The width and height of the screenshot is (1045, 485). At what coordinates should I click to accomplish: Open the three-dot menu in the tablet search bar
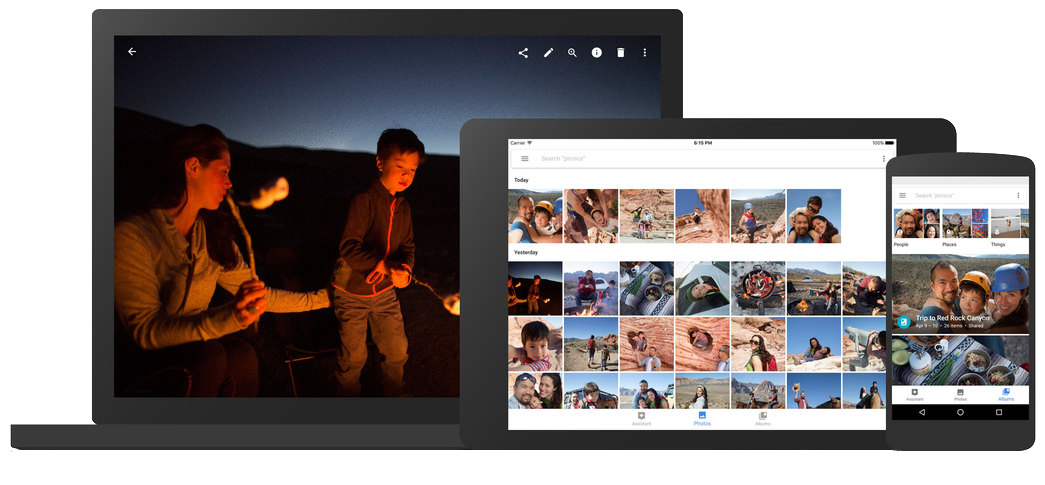[883, 159]
